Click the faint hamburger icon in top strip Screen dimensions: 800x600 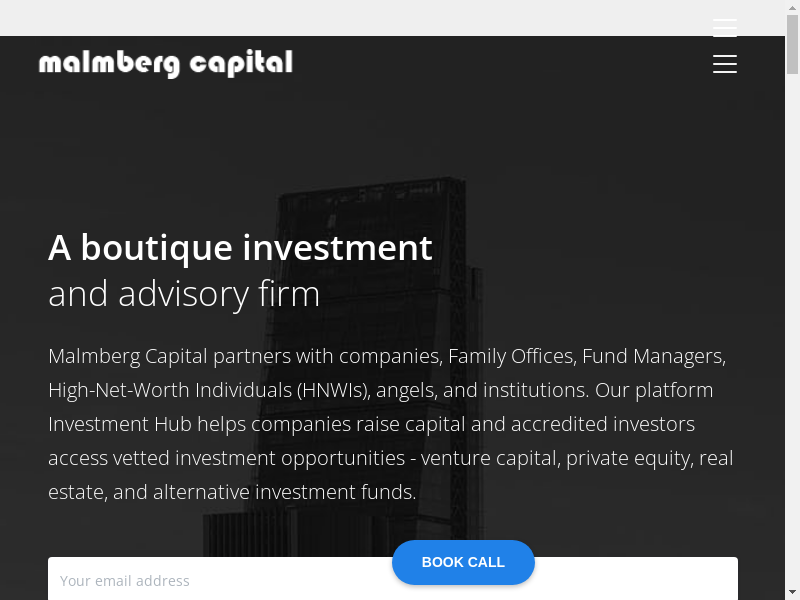[x=725, y=27]
